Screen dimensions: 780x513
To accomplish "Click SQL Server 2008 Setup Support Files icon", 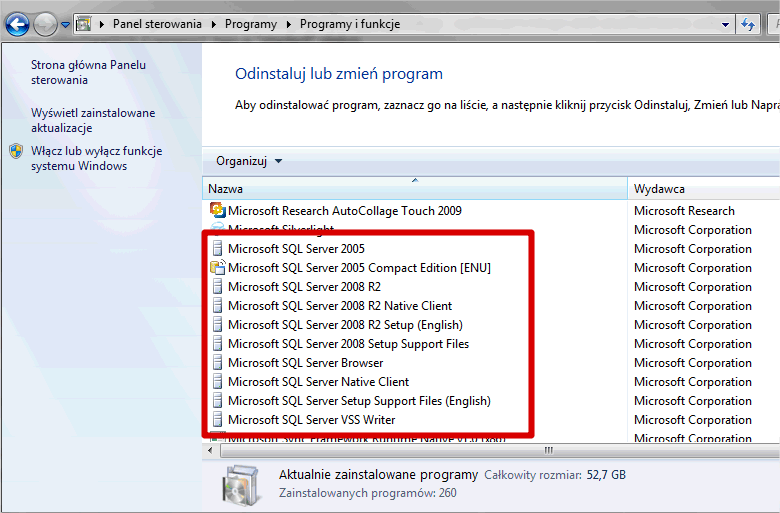I will click(217, 343).
